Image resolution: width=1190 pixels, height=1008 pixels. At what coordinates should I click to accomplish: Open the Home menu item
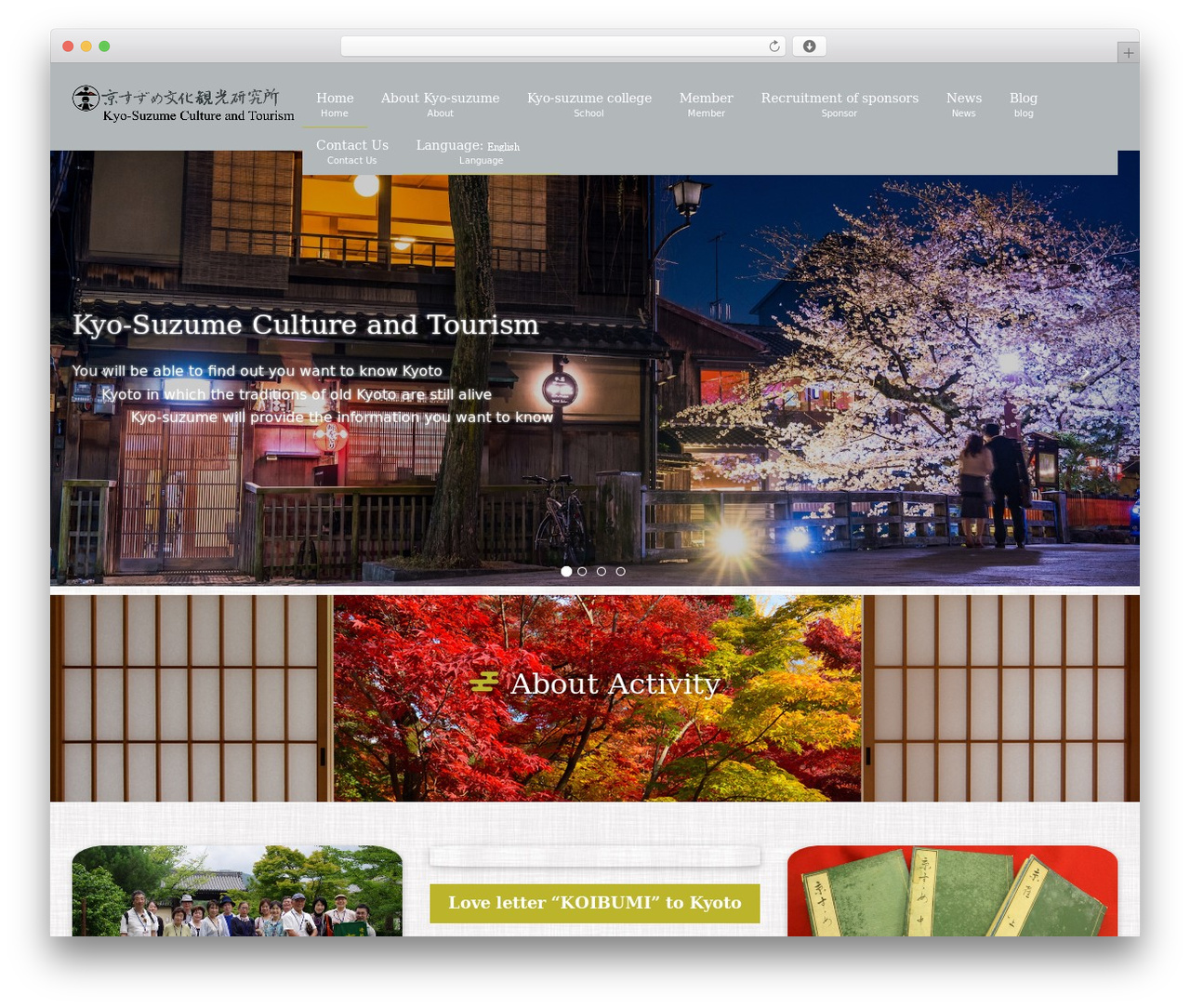[335, 104]
